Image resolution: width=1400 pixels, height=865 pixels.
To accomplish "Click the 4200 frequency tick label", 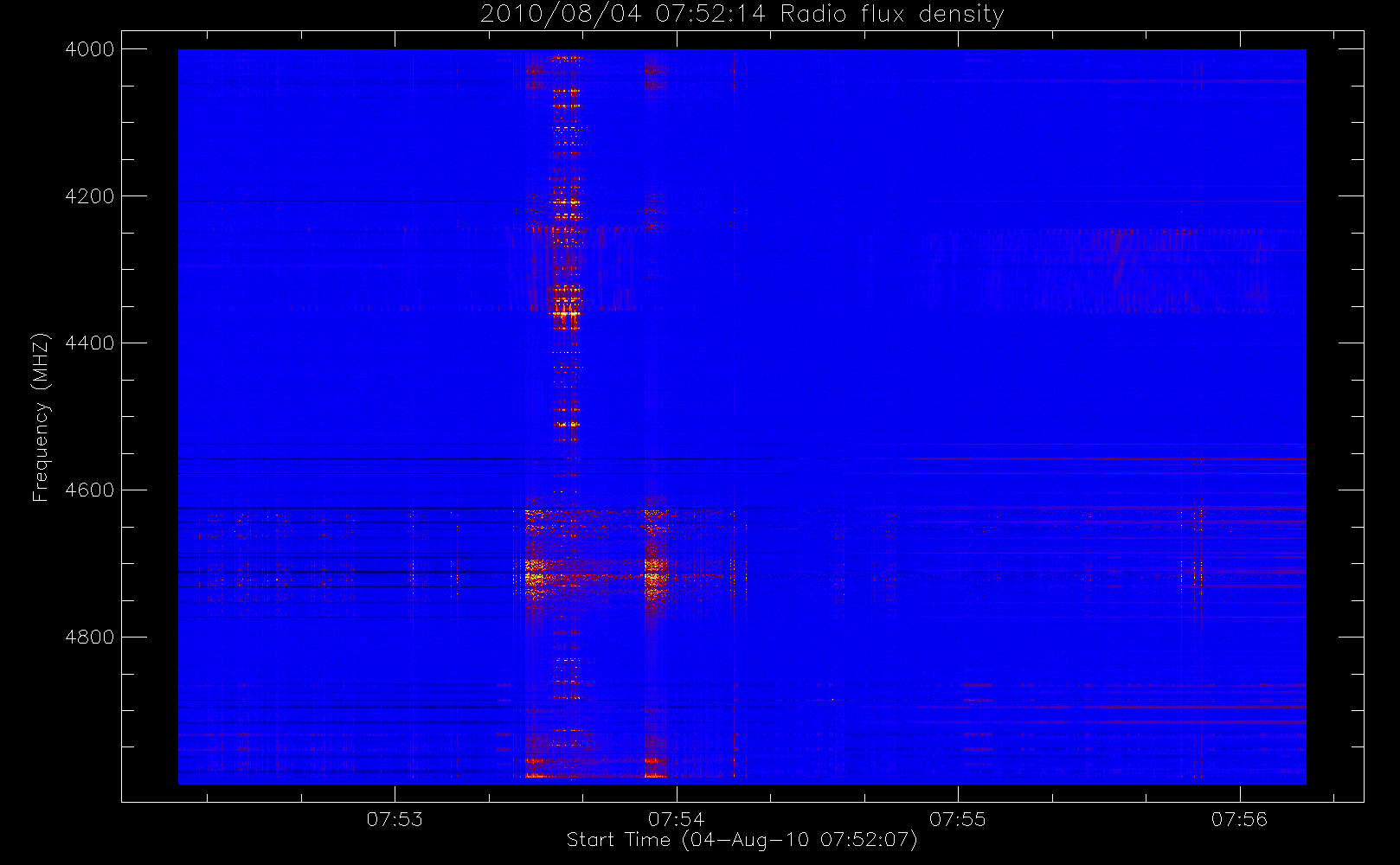I will pos(90,196).
